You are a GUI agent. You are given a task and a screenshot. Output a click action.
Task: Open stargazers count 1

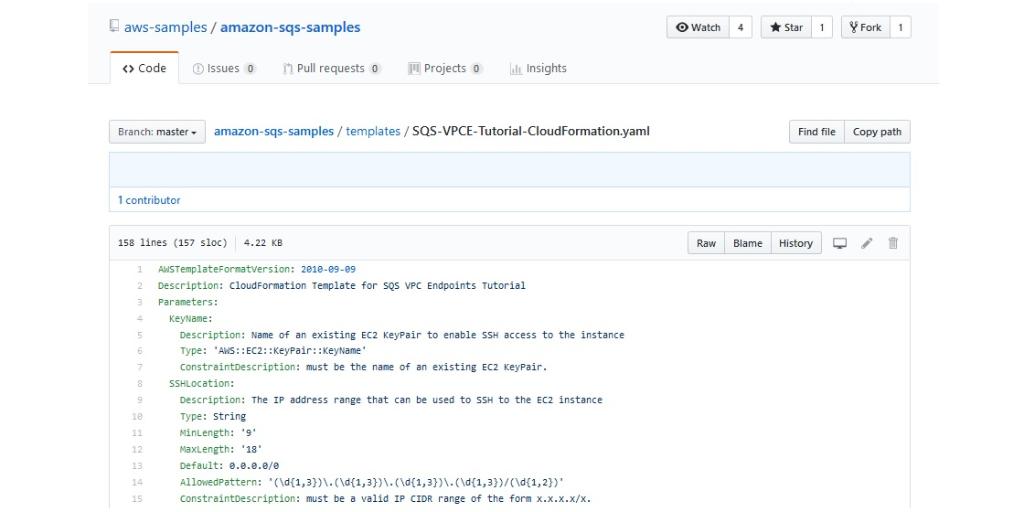822,27
